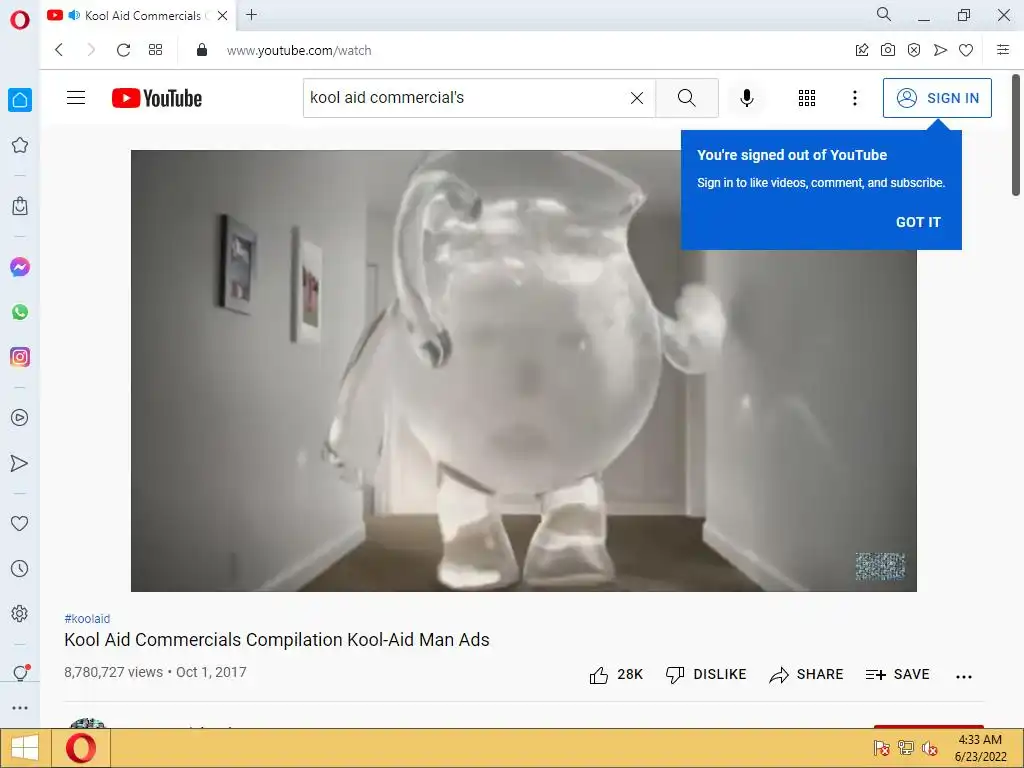Open sidebar setup three-dots at bottom
The image size is (1024, 768).
pos(20,708)
